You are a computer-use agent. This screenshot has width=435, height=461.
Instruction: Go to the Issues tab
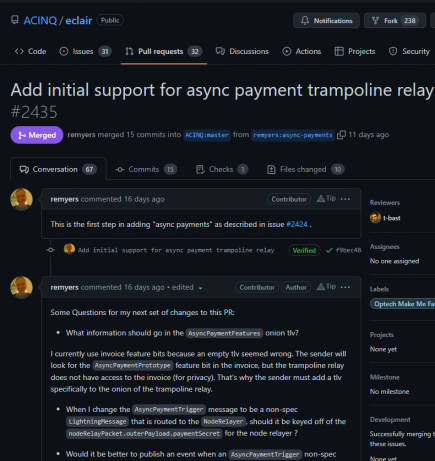[85, 51]
